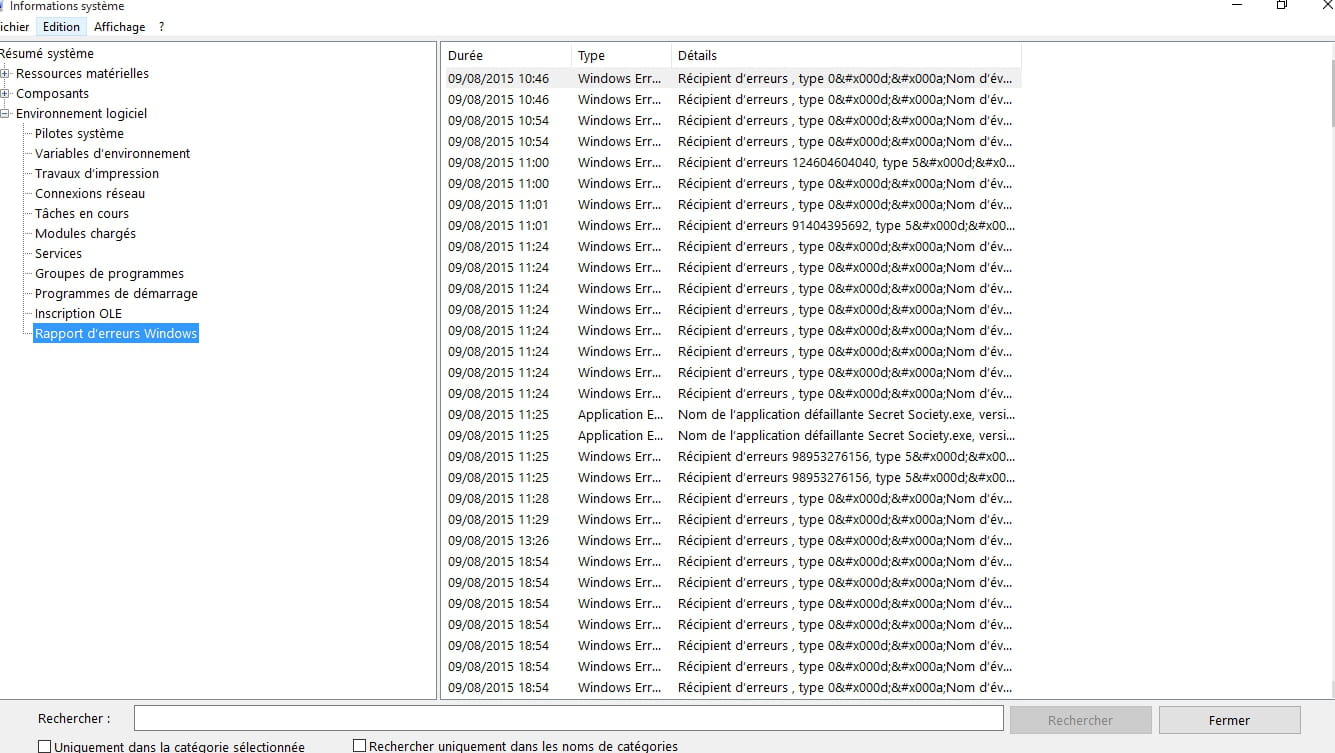Expand the Ressources matérielles tree node
The width and height of the screenshot is (1335, 753).
(x=6, y=74)
